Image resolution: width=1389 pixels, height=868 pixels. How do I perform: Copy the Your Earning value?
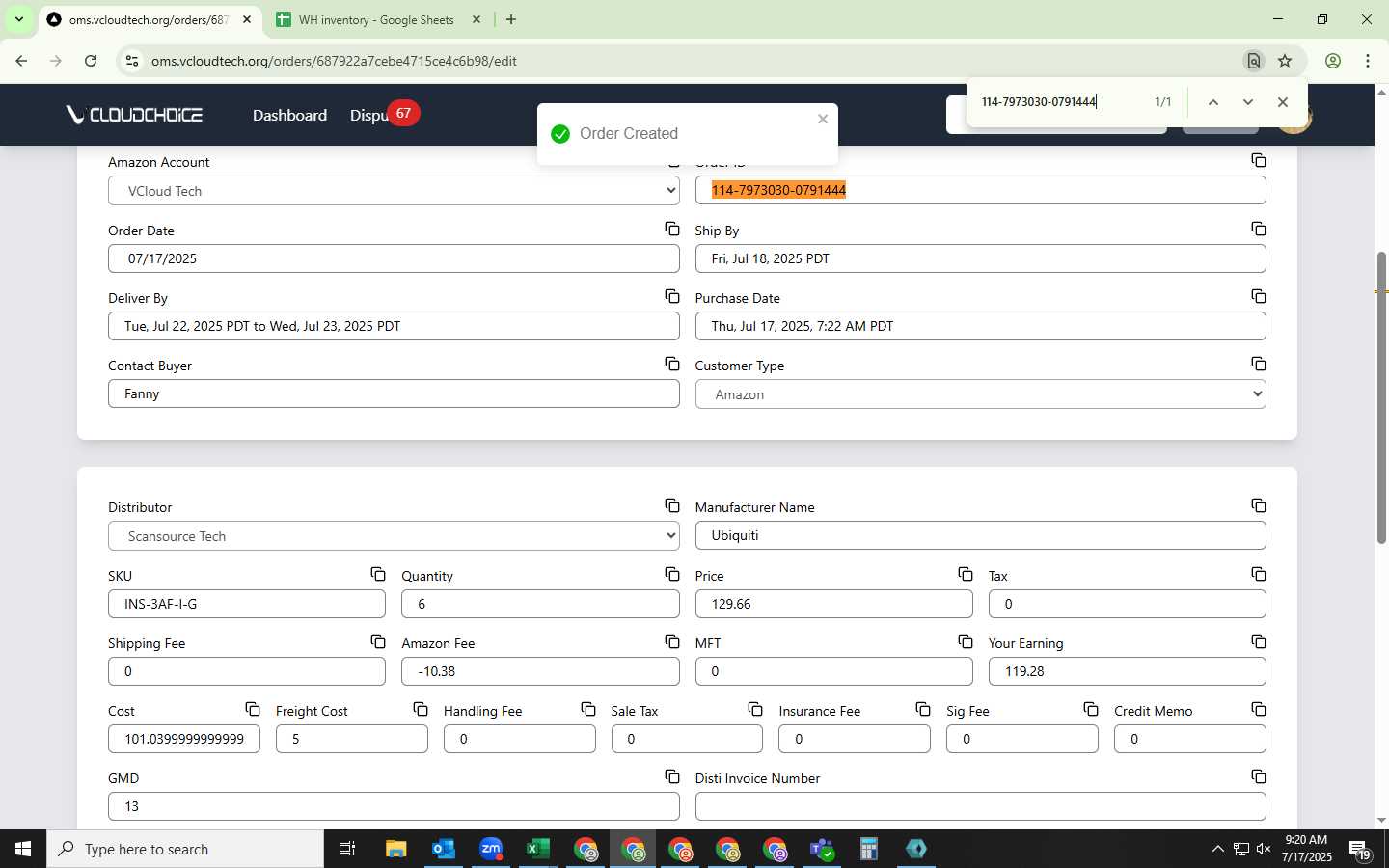(x=1258, y=641)
